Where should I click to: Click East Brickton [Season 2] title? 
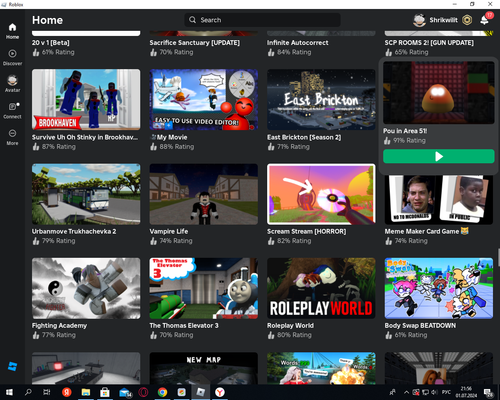tap(304, 137)
